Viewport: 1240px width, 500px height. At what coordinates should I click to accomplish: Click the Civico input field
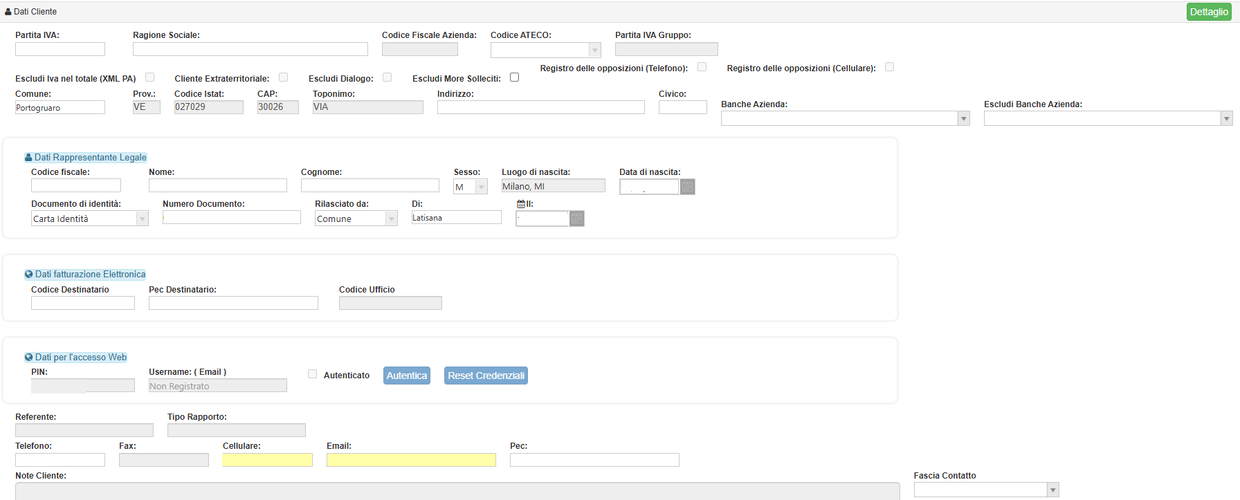[x=682, y=107]
